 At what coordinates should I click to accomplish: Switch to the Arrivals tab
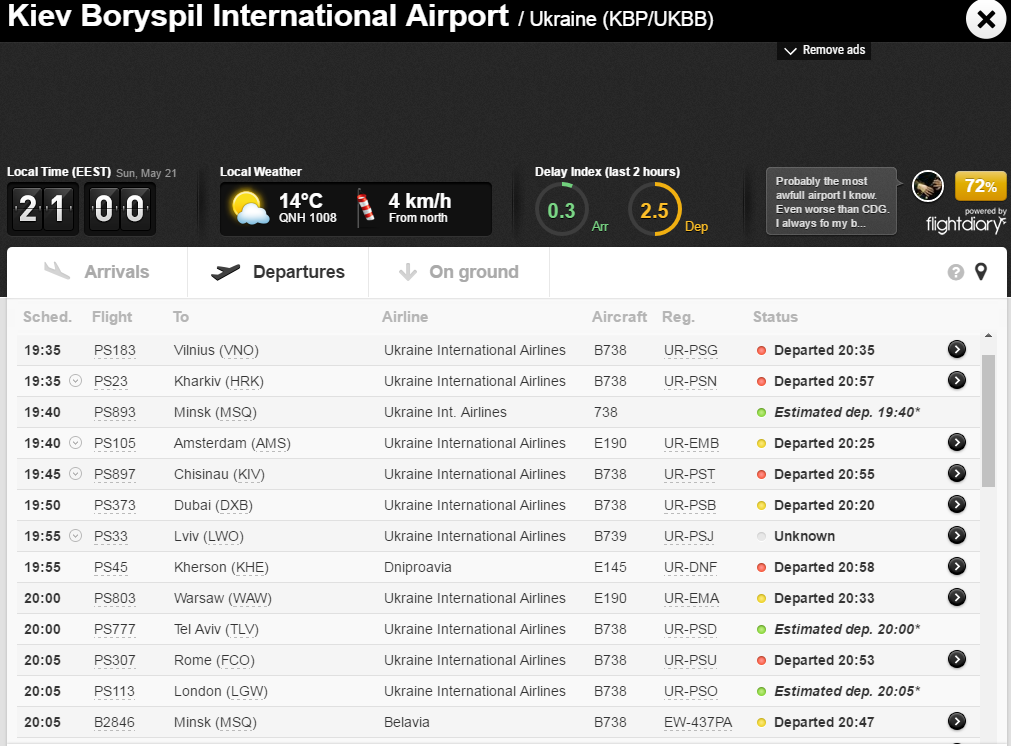98,272
